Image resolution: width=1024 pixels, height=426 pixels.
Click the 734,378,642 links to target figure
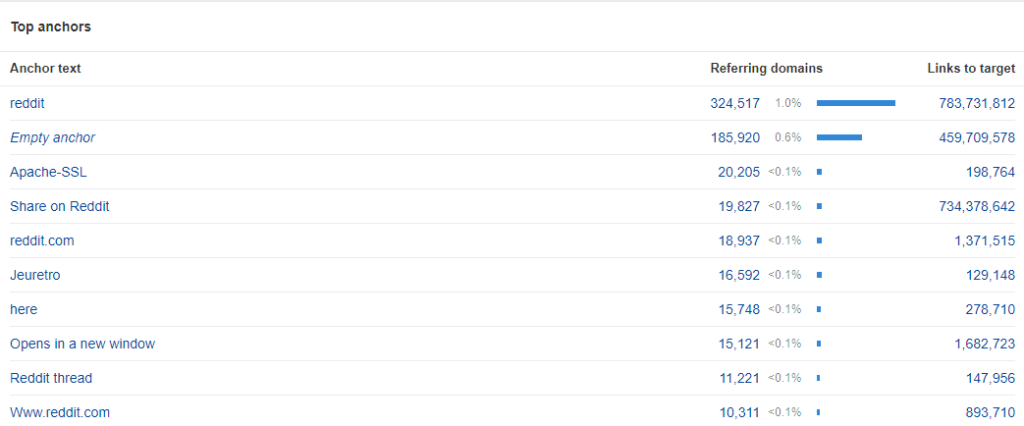[977, 206]
